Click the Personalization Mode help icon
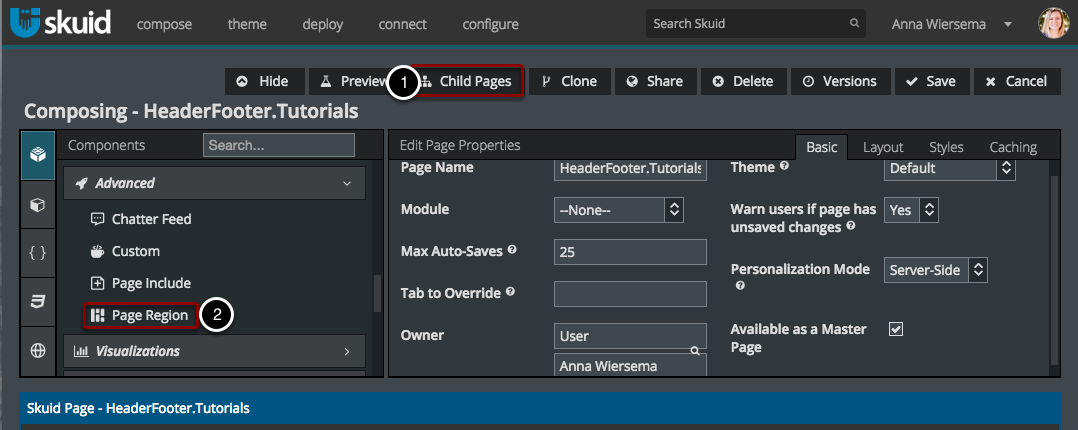 (x=740, y=286)
